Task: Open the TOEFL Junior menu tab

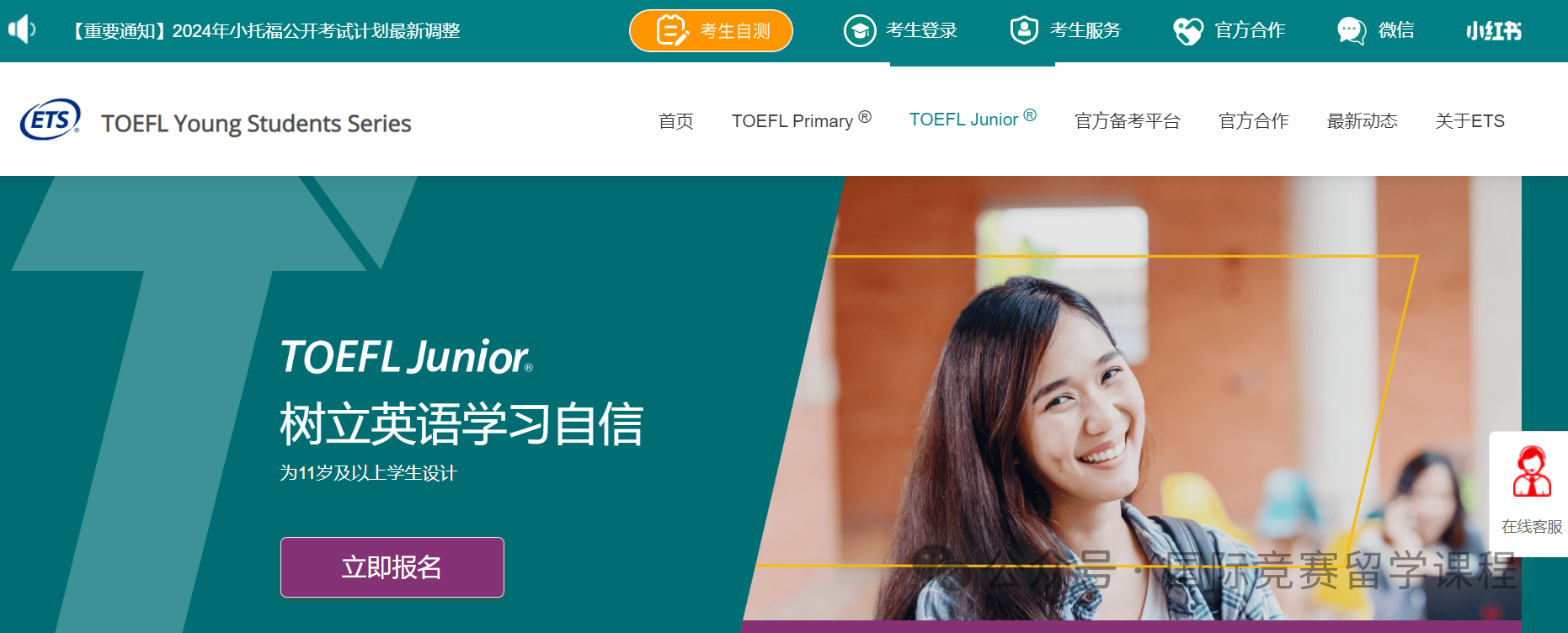Action: click(973, 120)
